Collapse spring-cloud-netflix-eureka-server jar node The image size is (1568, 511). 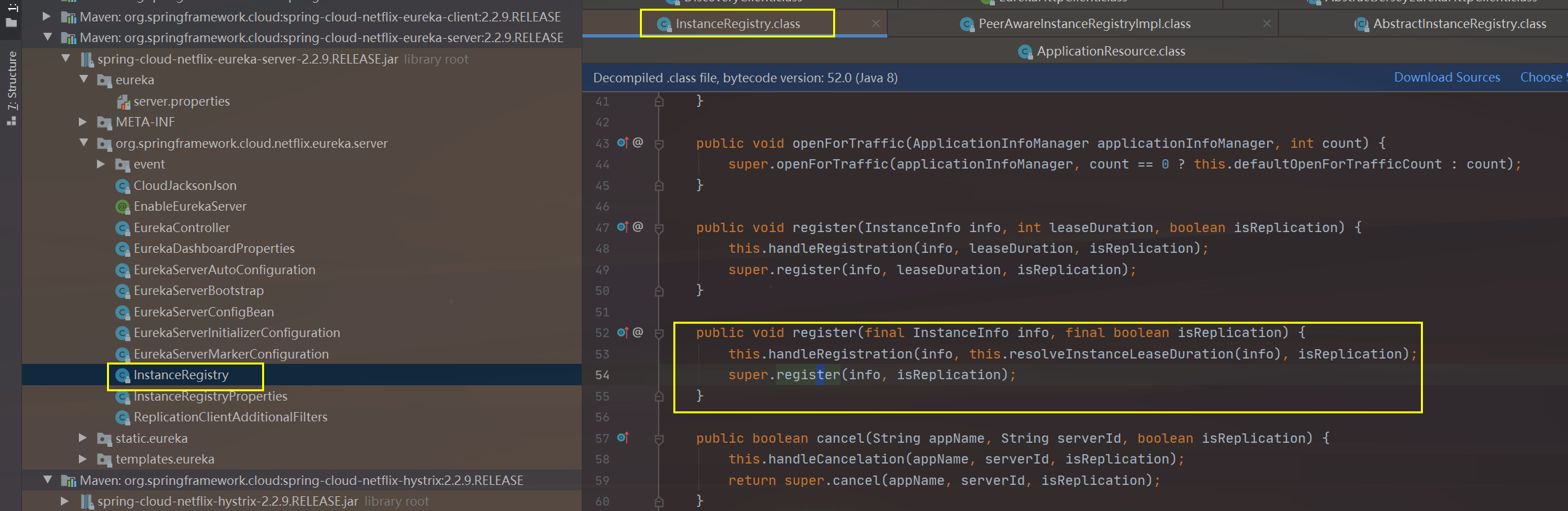click(66, 59)
